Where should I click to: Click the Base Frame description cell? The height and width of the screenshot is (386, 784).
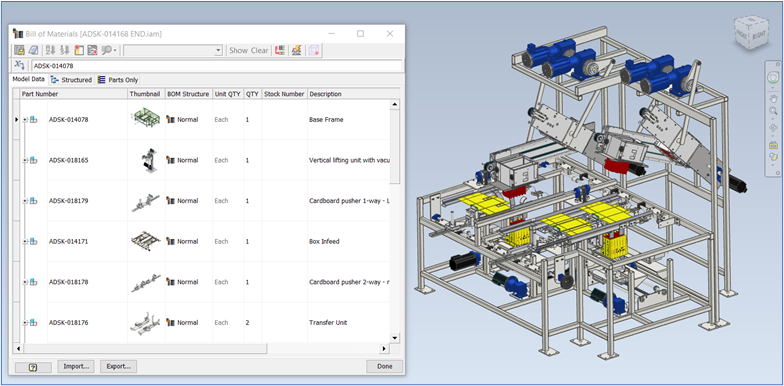tap(348, 120)
